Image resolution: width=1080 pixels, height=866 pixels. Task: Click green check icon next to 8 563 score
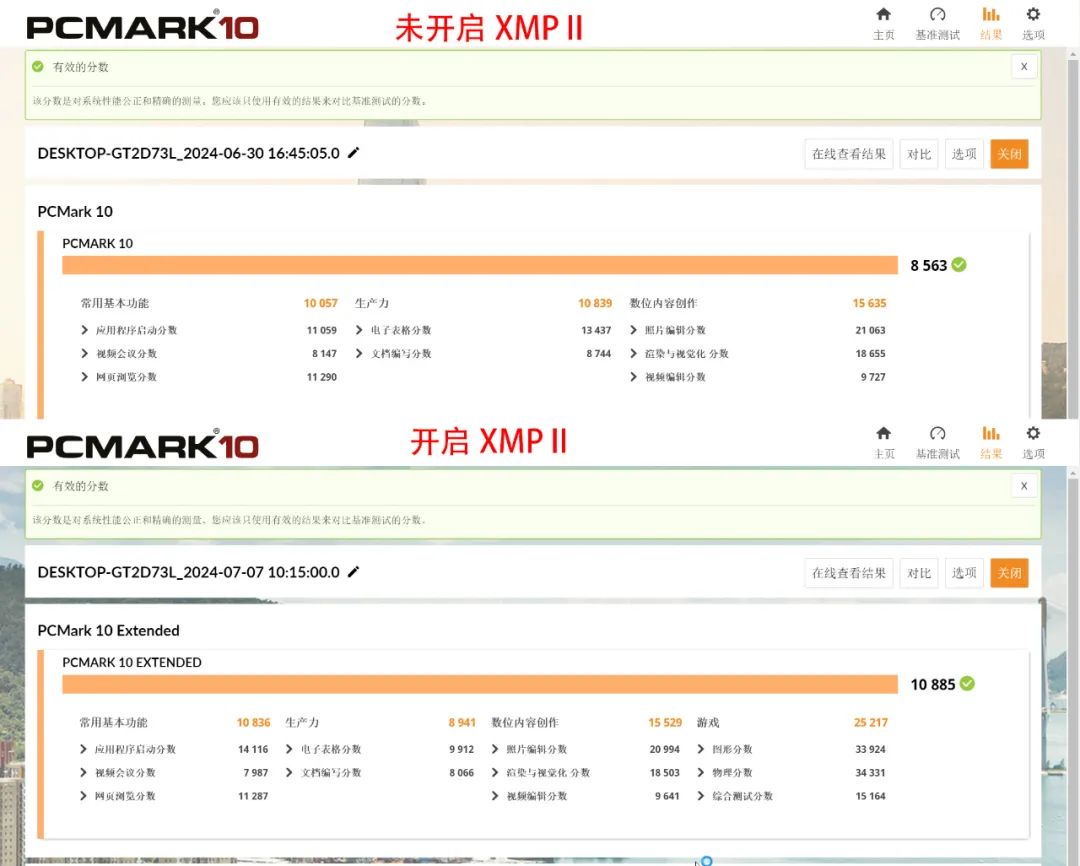click(959, 265)
